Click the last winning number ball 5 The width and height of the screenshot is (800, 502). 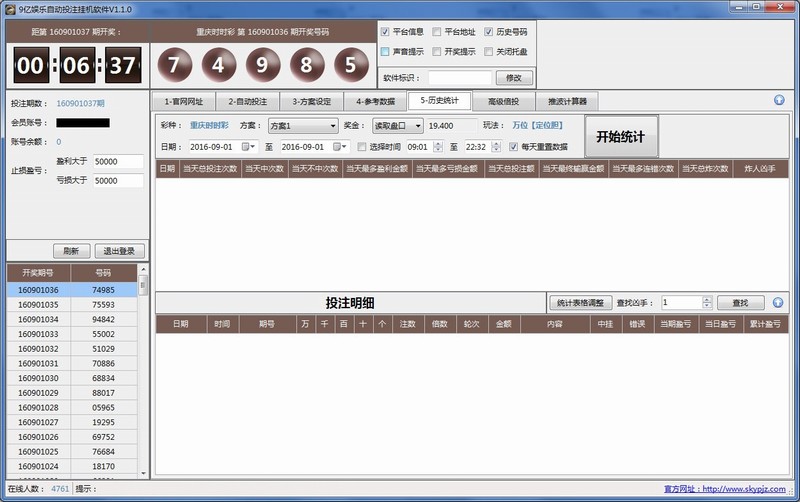coord(349,65)
